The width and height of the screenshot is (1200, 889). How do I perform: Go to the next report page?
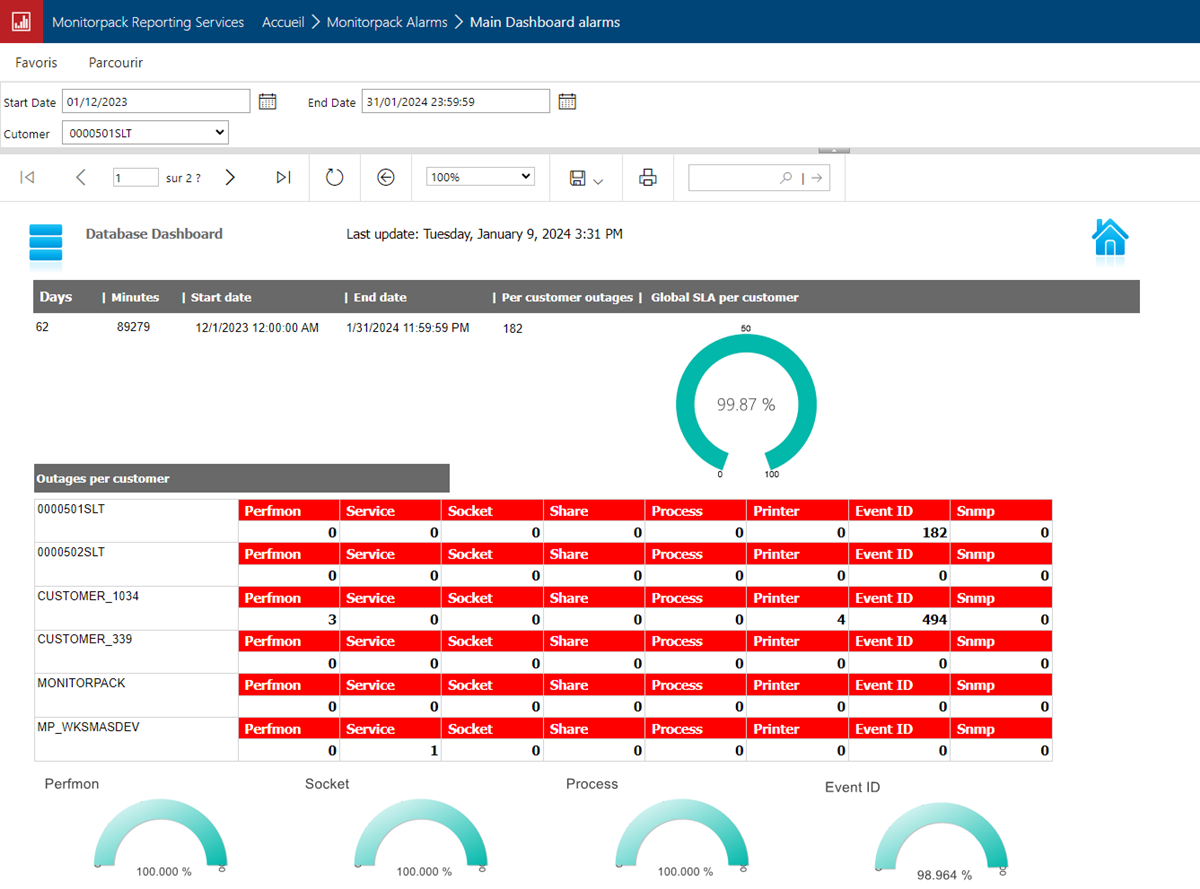230,177
